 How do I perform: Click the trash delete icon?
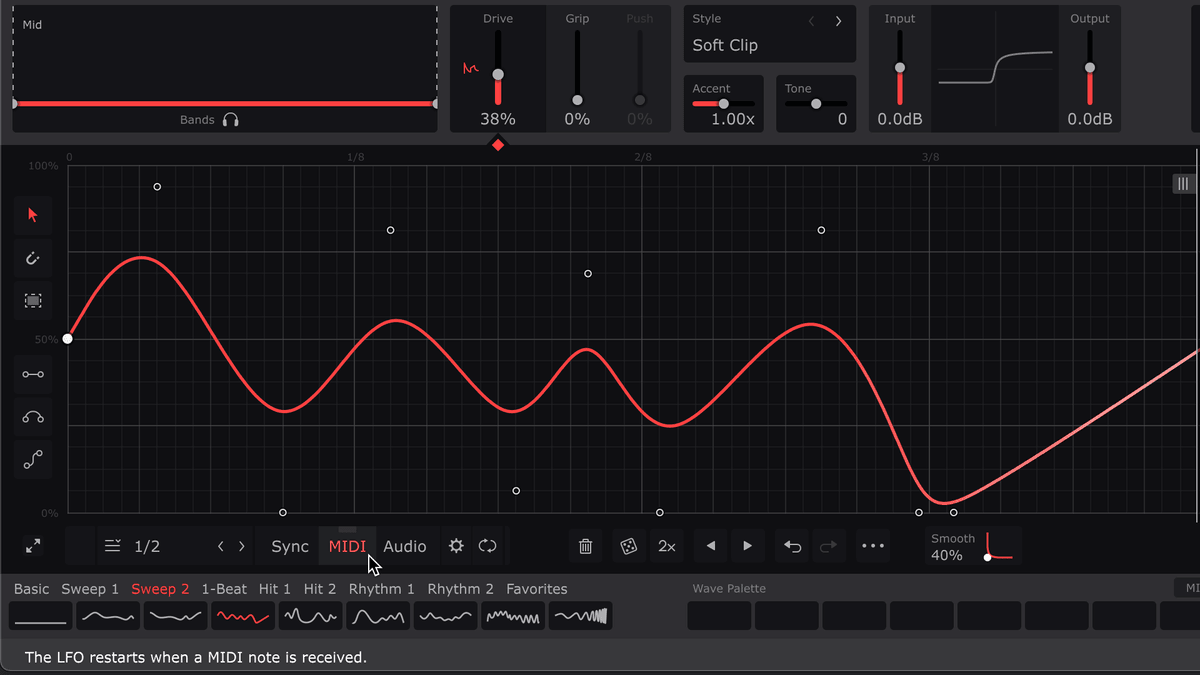586,546
